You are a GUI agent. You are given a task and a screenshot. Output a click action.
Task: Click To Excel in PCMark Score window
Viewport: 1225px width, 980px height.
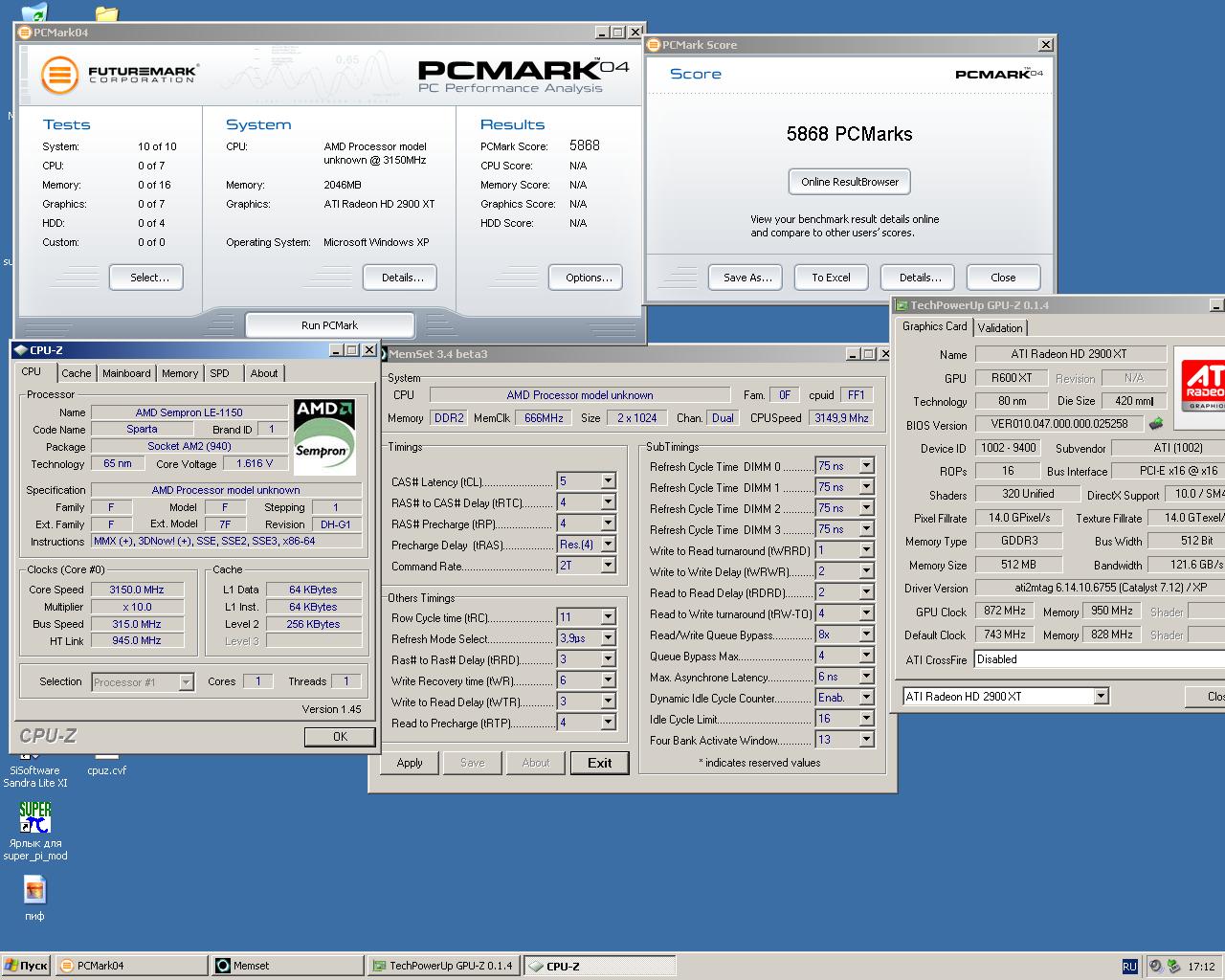831,278
